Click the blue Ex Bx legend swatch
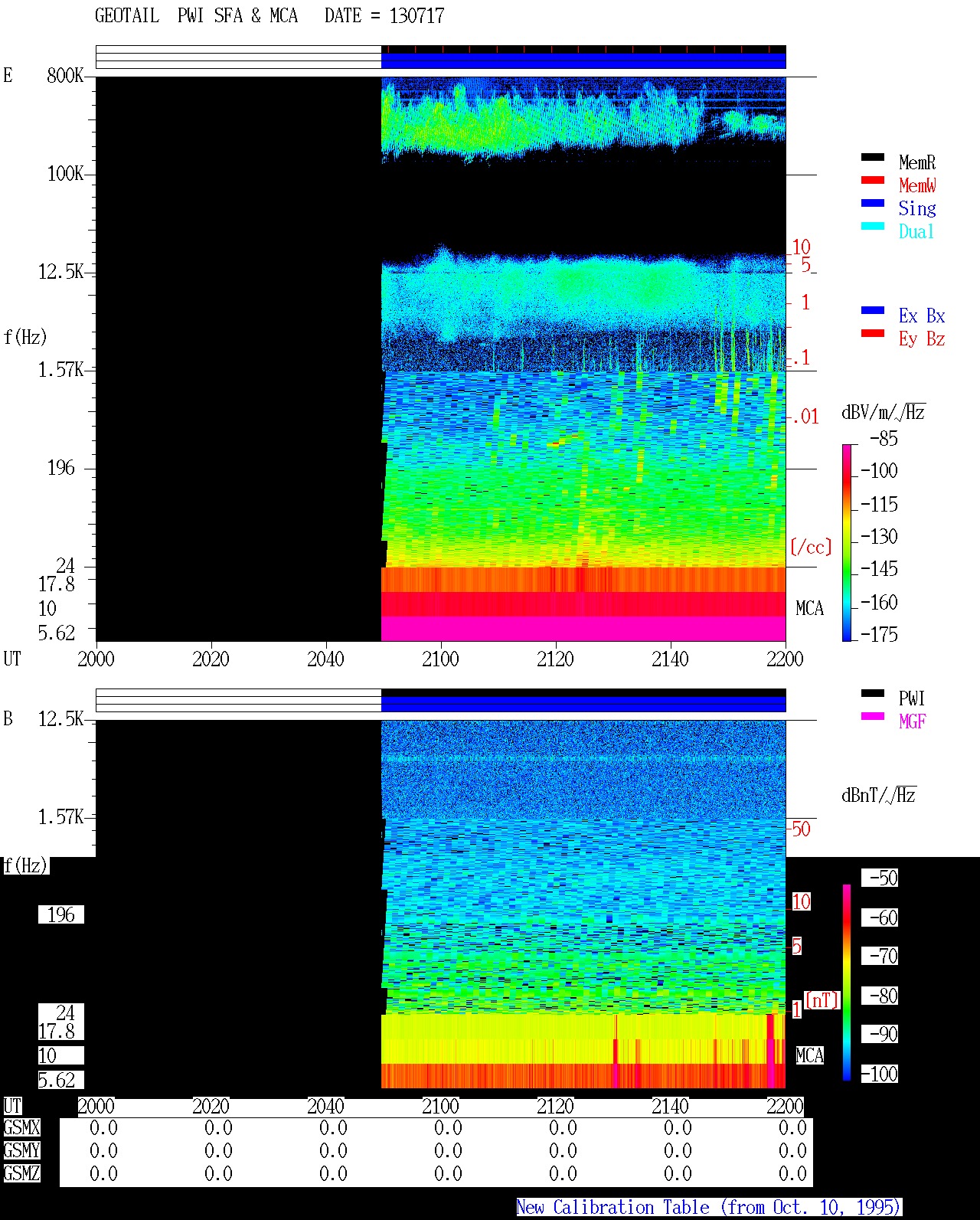 tap(872, 311)
